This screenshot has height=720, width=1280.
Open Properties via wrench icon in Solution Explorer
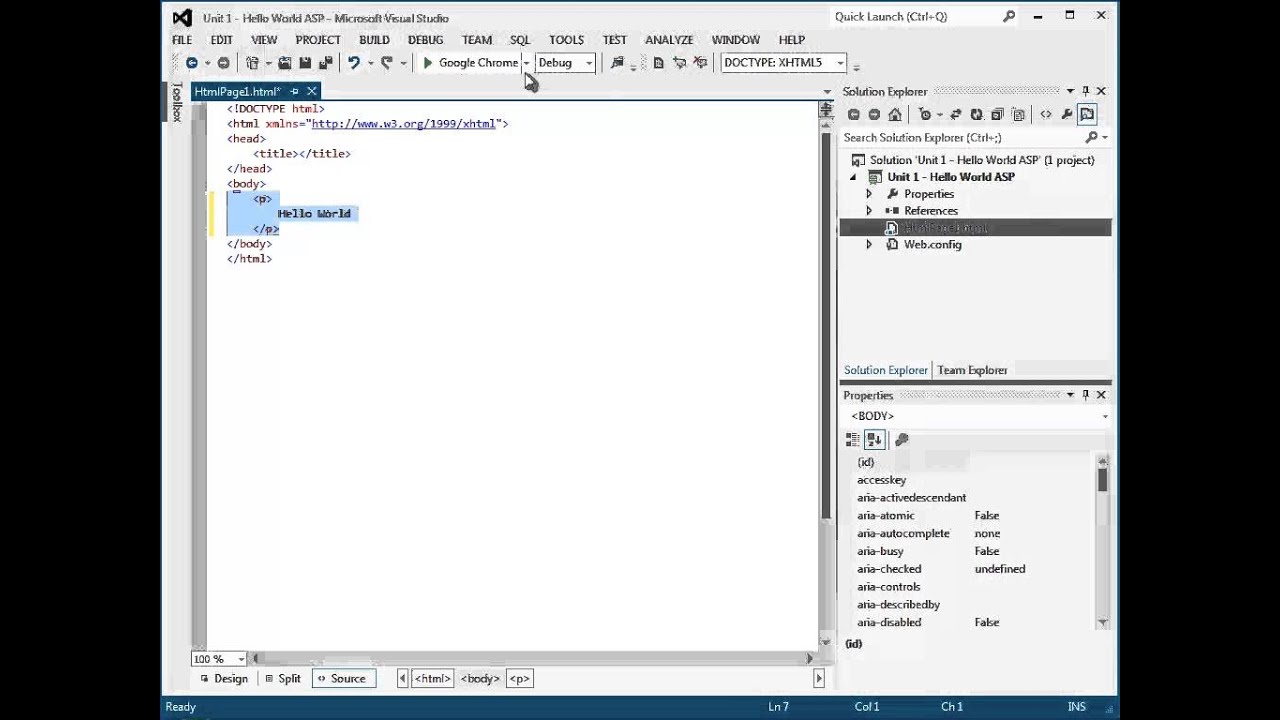click(1067, 115)
